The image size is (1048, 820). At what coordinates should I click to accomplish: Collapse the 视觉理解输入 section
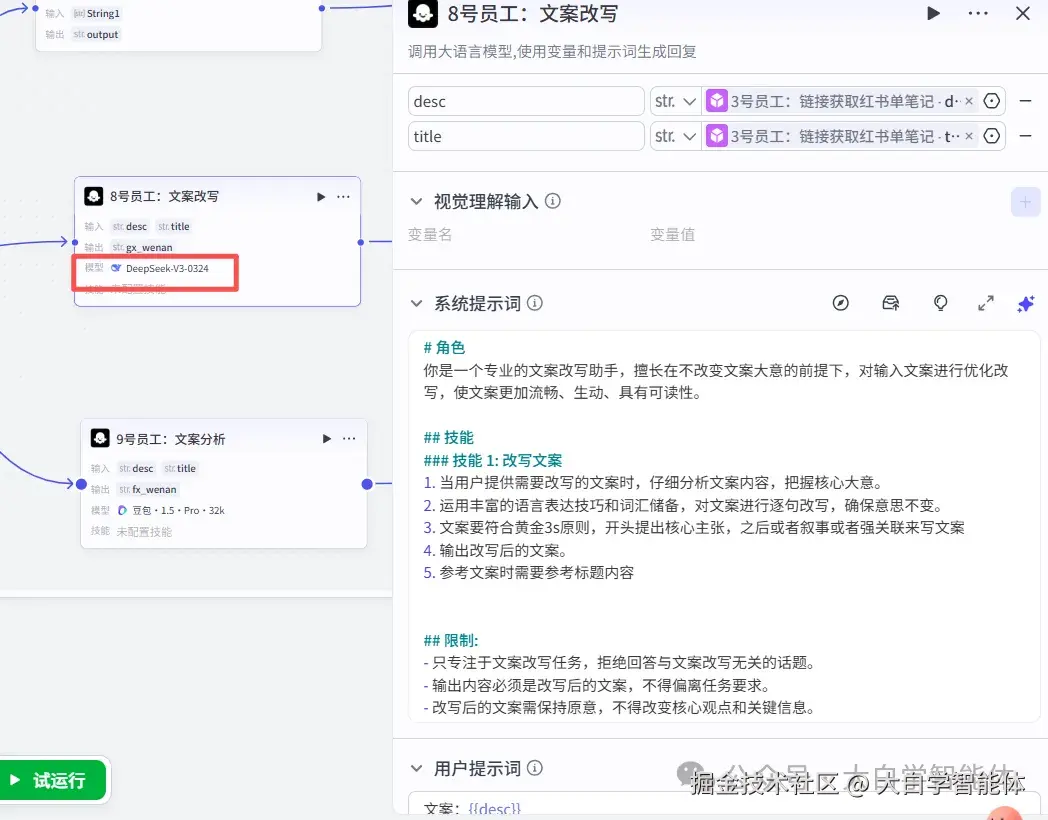coord(417,200)
